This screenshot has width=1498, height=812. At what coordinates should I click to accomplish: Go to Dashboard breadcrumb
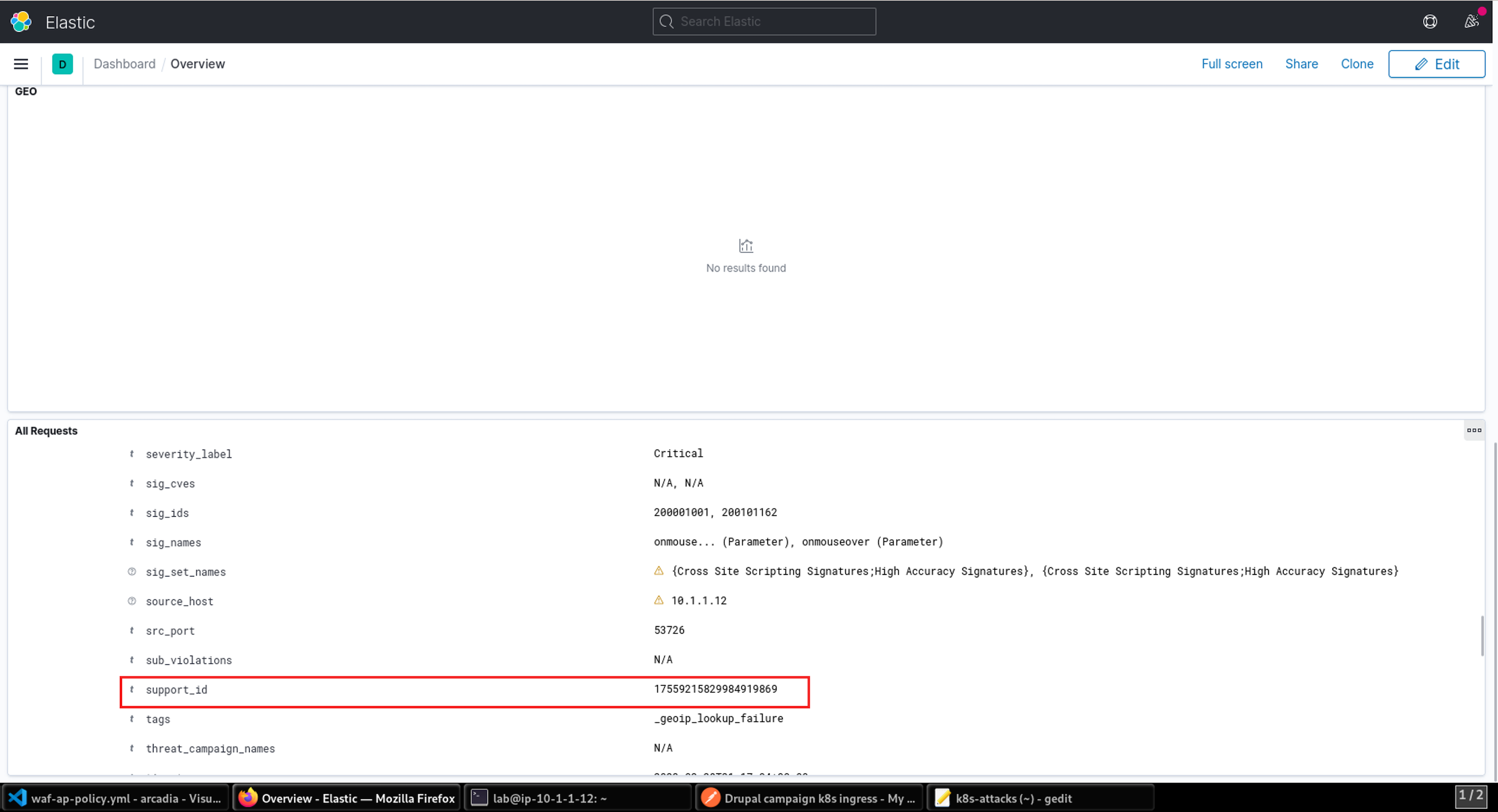pos(124,64)
